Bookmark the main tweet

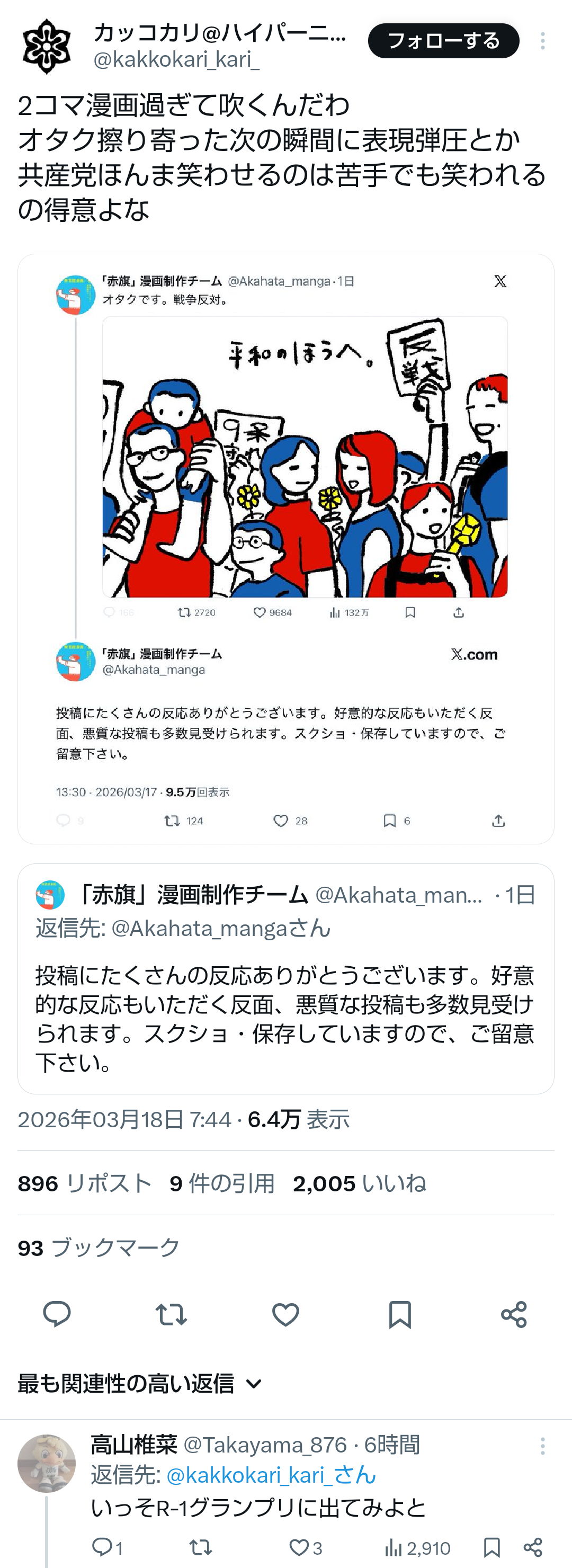point(400,1314)
